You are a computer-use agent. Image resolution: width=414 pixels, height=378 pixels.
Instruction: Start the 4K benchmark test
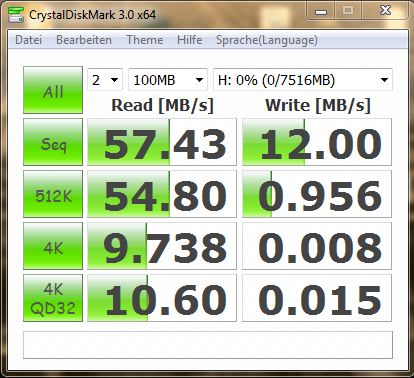tap(53, 246)
